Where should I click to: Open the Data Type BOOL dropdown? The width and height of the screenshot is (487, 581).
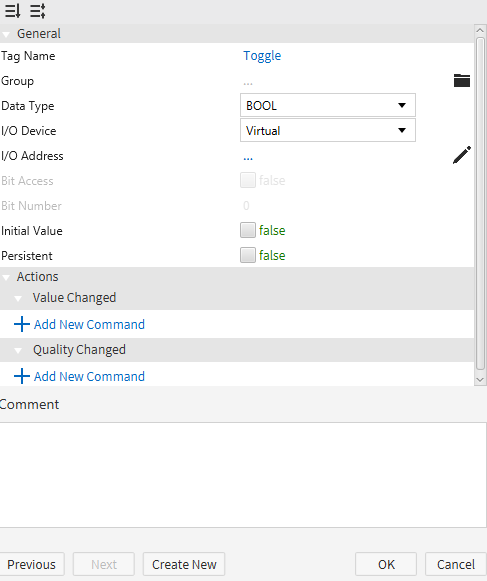[328, 105]
